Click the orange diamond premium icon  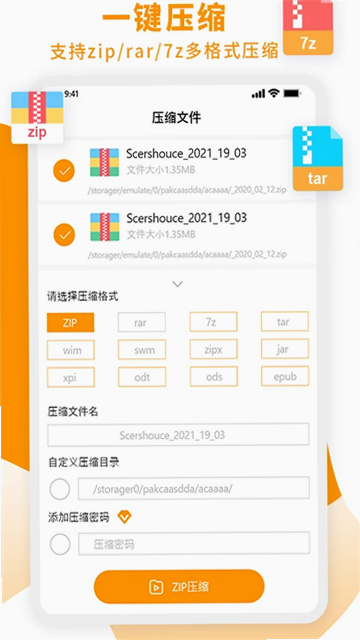(124, 518)
